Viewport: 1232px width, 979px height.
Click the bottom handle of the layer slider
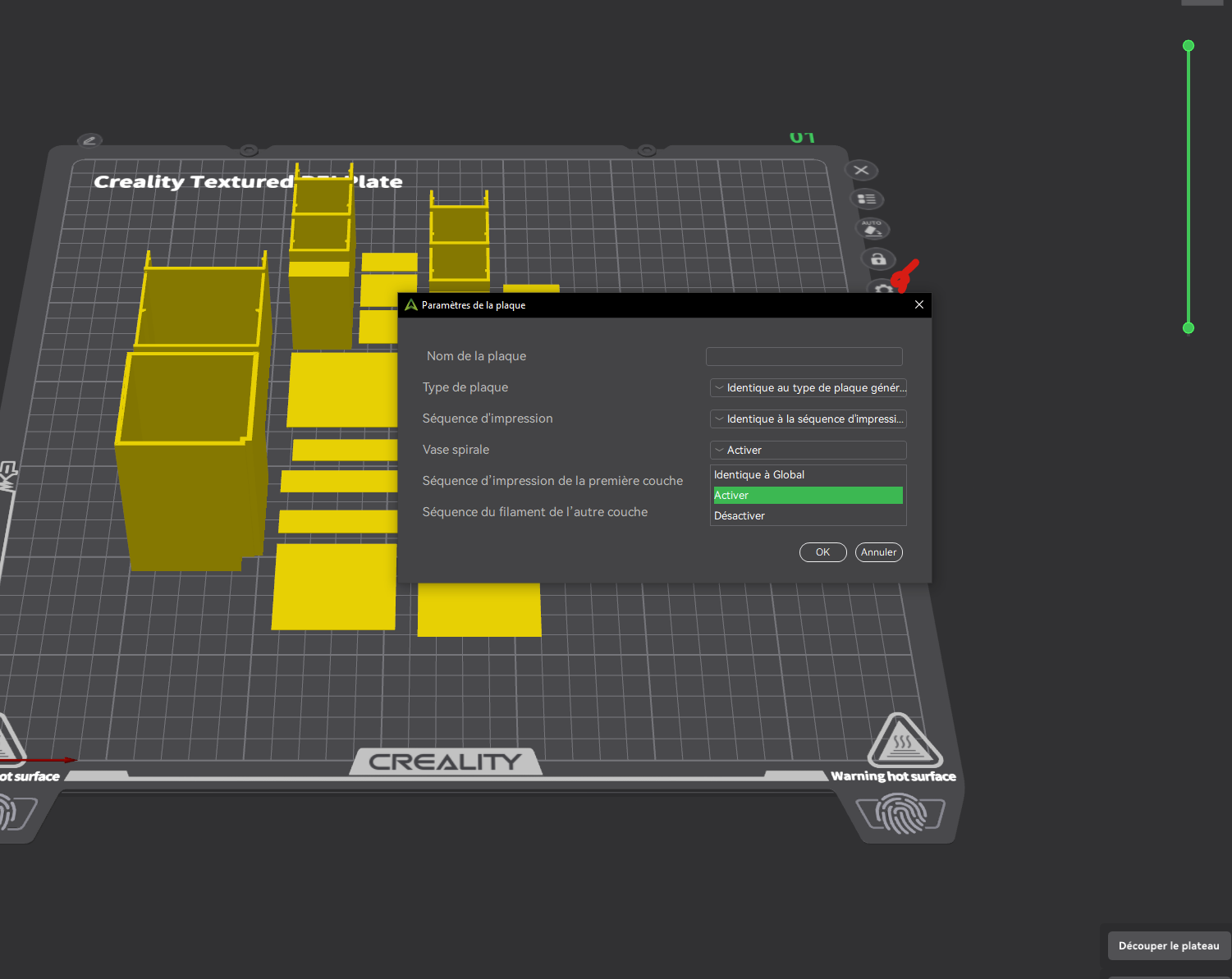(x=1188, y=328)
